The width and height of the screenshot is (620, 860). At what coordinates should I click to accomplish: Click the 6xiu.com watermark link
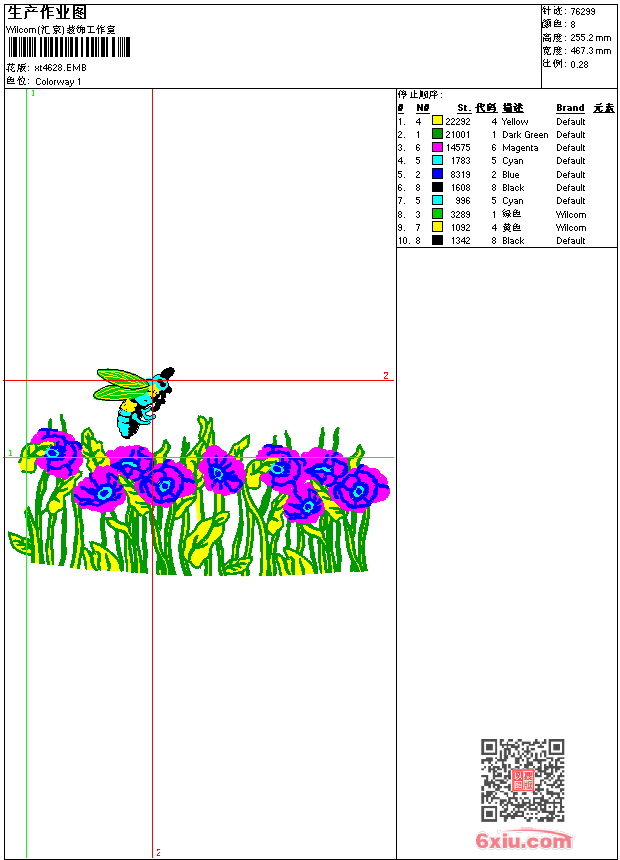[523, 840]
